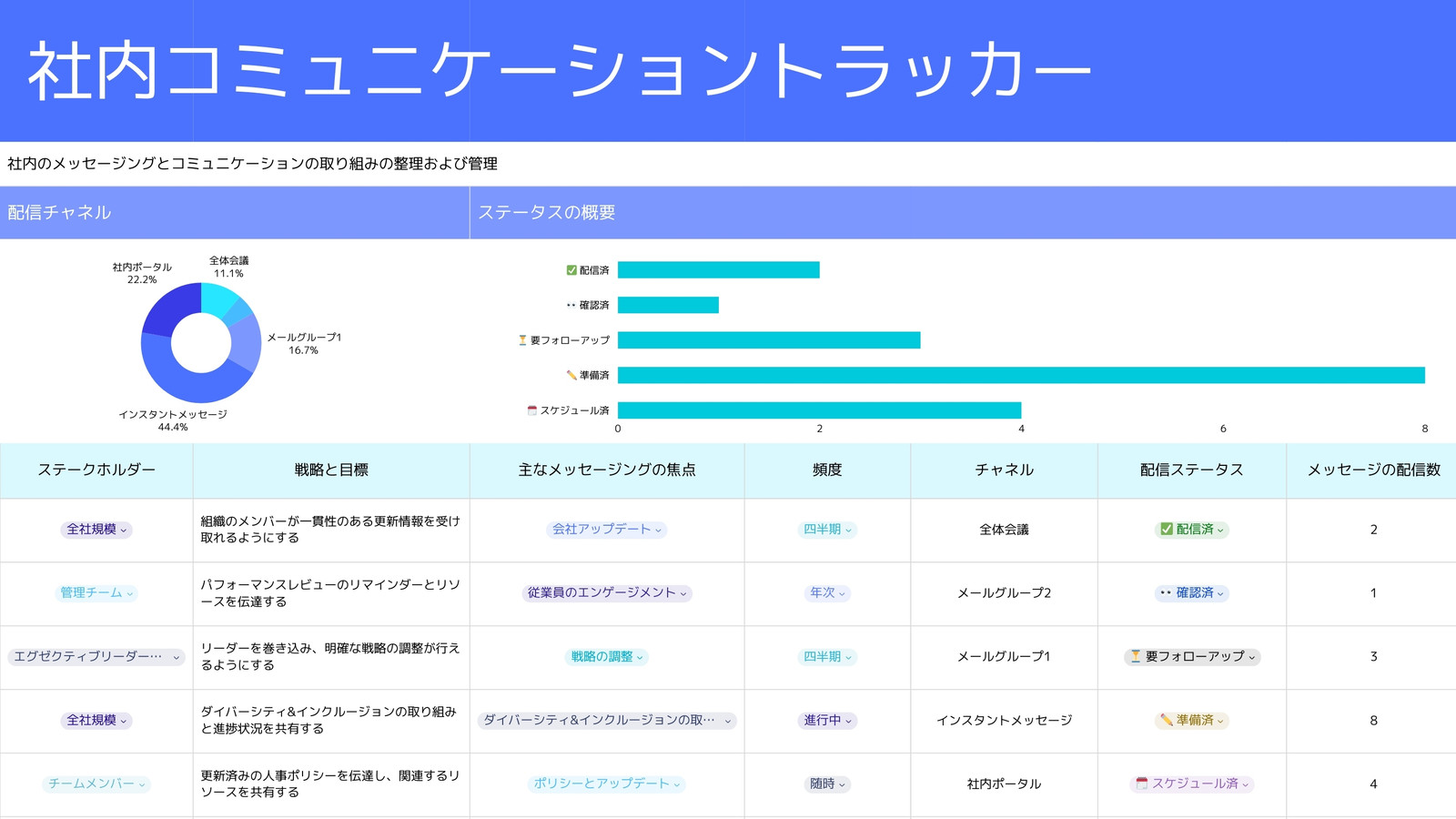The image size is (1456, 819).
Task: Click the pencil icon in 準備済 table chip
Action: (1166, 720)
